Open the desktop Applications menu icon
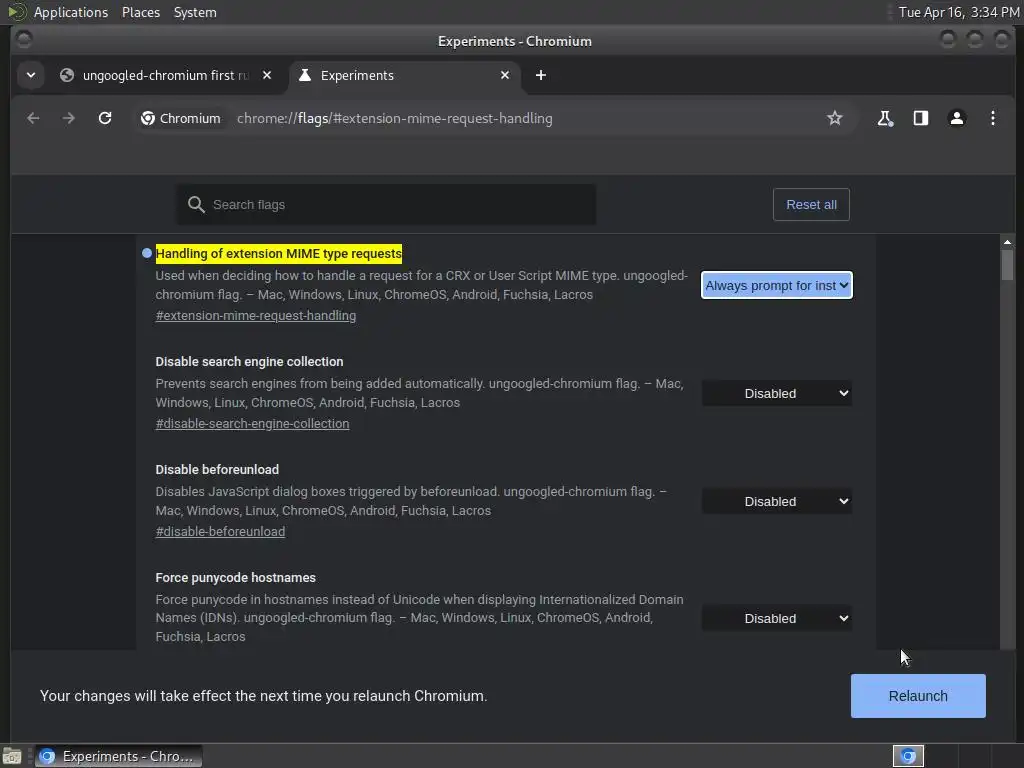The image size is (1024, 768). (x=17, y=12)
